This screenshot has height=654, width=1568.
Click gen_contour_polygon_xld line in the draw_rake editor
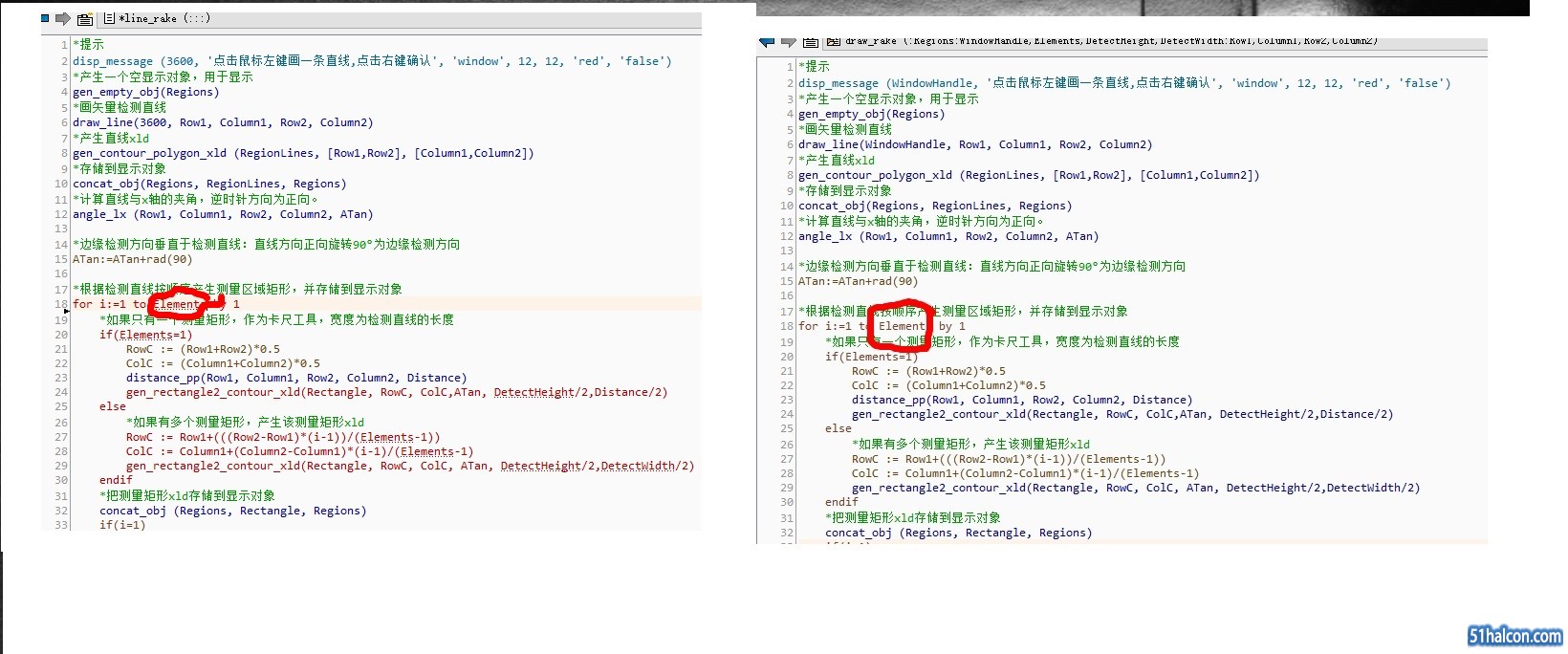[x=1029, y=175]
